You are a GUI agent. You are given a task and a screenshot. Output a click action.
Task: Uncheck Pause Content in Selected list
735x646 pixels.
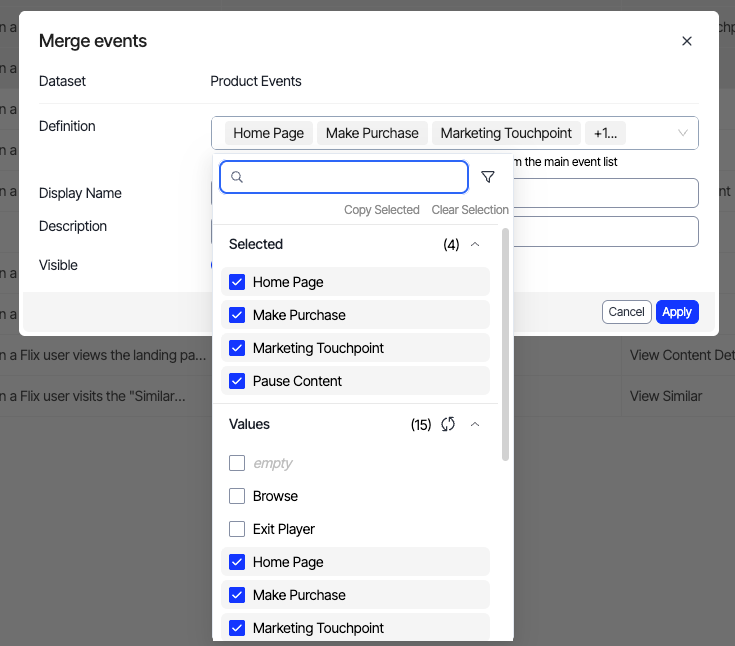coord(237,381)
